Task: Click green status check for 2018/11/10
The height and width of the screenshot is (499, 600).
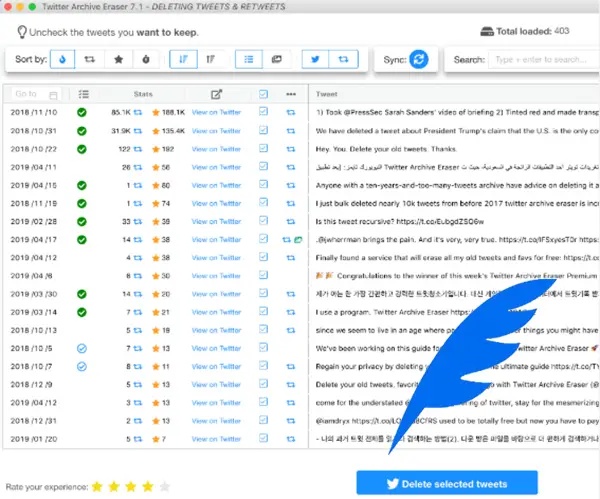Action: tap(82, 113)
